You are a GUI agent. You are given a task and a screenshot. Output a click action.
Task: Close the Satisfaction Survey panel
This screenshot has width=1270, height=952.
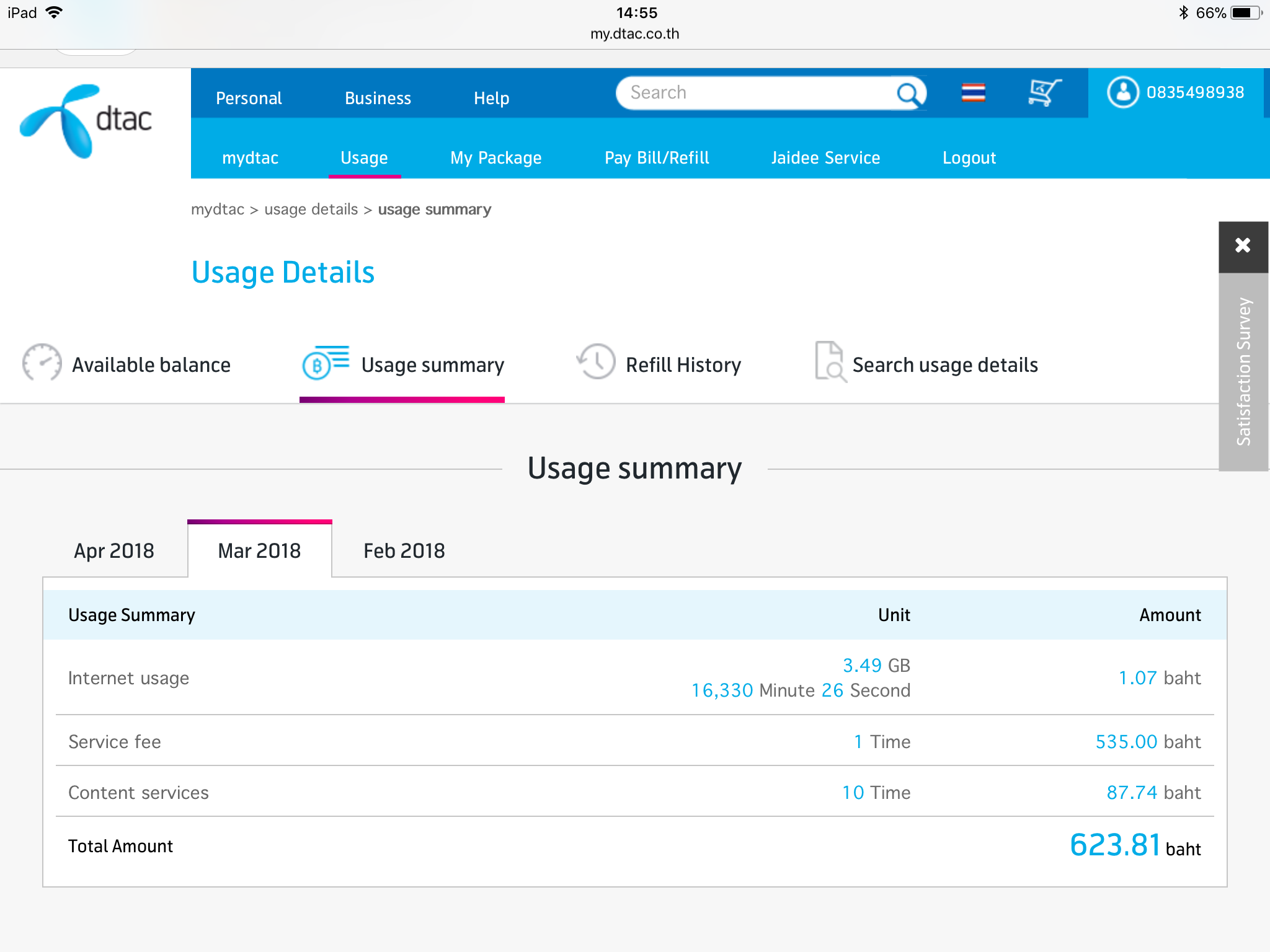pos(1243,246)
